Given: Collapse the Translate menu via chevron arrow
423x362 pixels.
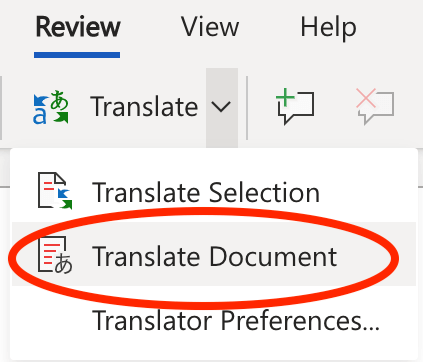Looking at the screenshot, I should coord(221,107).
